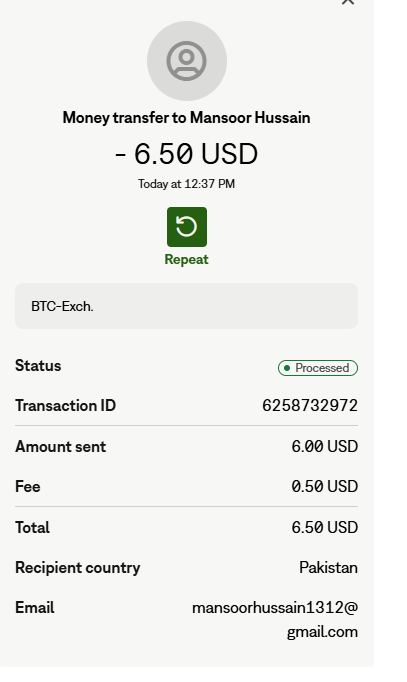Click the recipient profile avatar icon

click(187, 61)
